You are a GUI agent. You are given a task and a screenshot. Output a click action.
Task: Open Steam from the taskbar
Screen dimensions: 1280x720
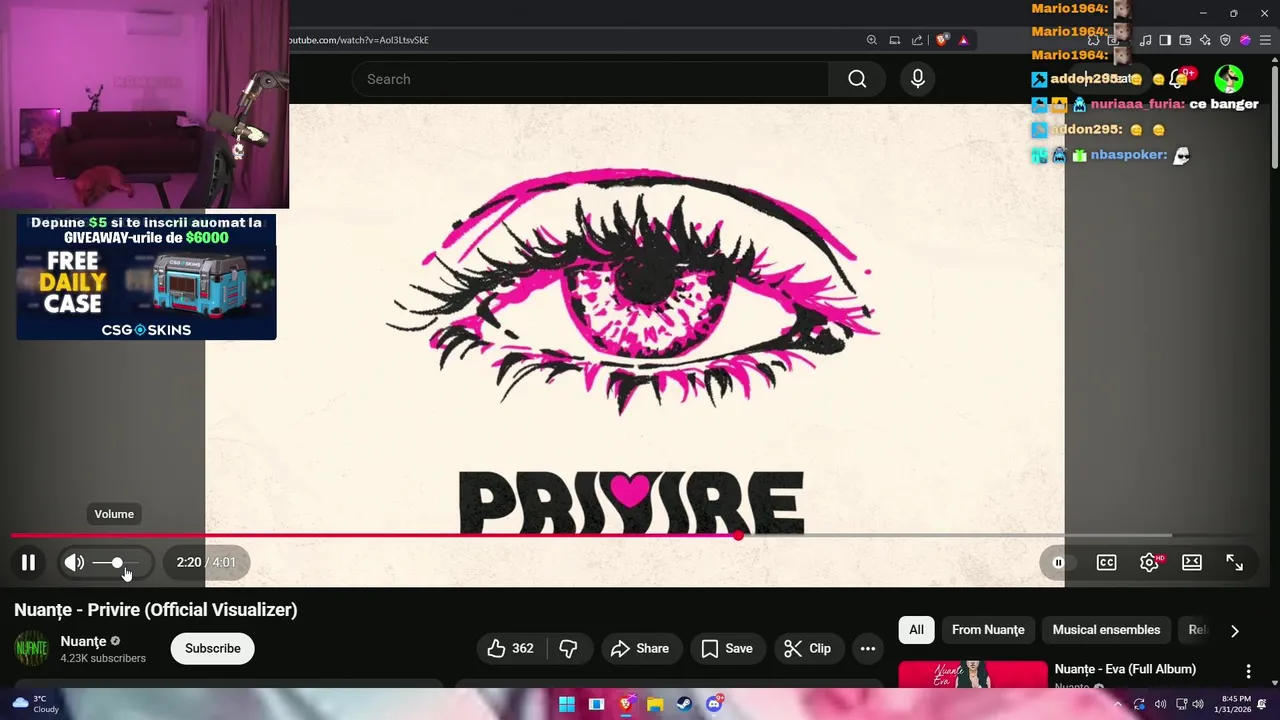coord(684,704)
